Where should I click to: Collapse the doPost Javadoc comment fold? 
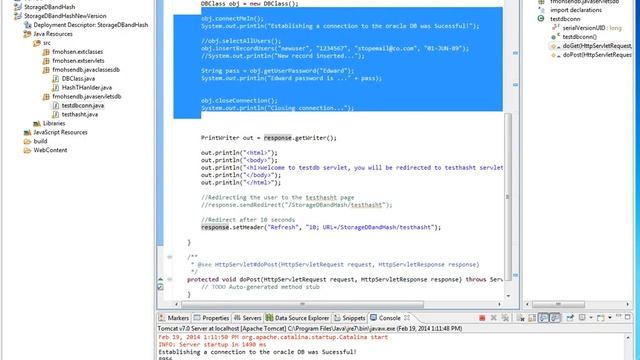pos(170,257)
